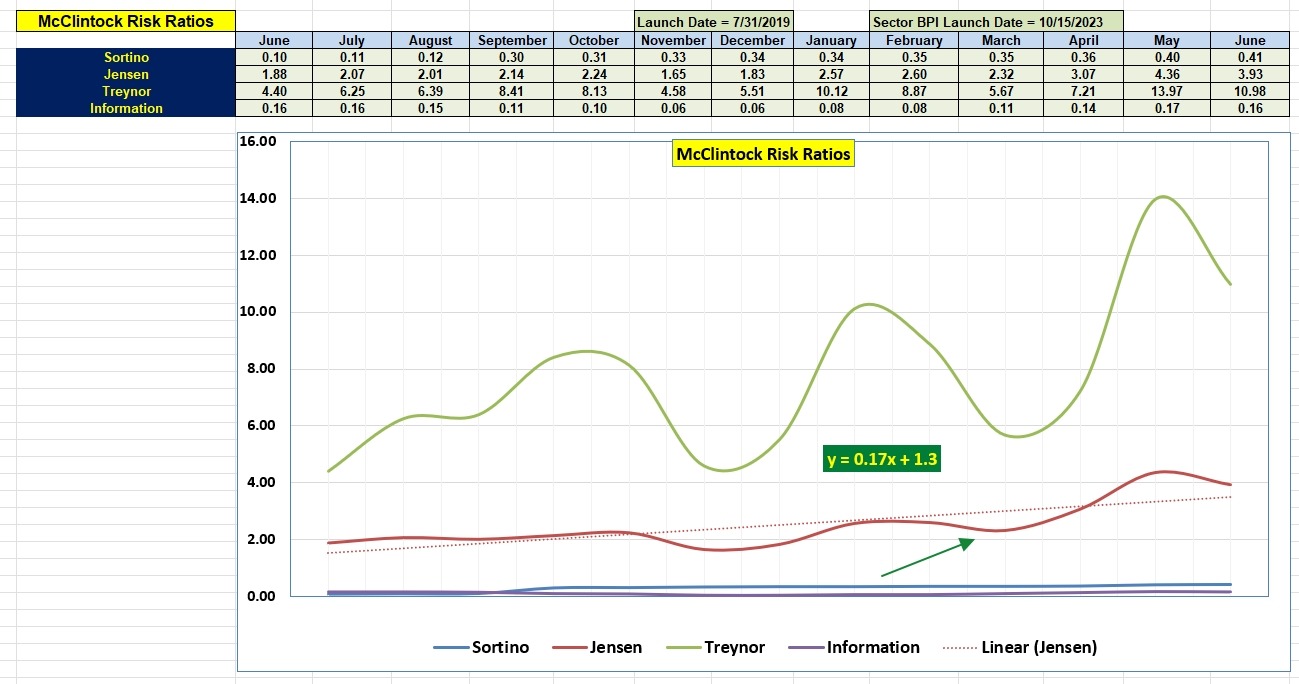Select trendline equation label y = 0.17x + 1.3
This screenshot has height=684, width=1299.
coord(882,459)
